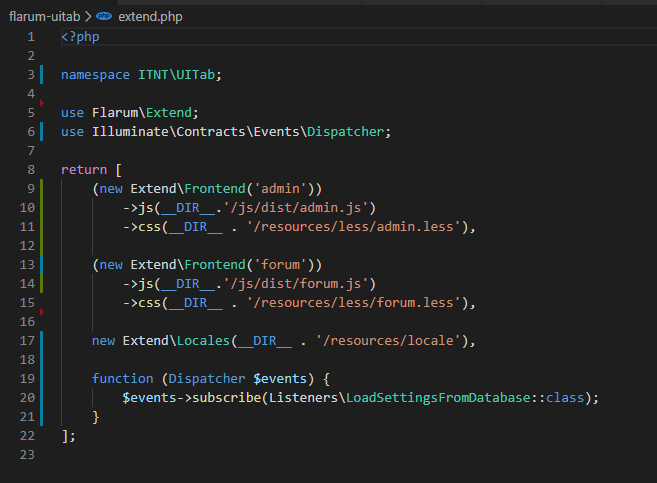Viewport: 657px width, 483px height.
Task: Expand the breadcrumb chevron after flarum-uitab
Action: [x=88, y=17]
